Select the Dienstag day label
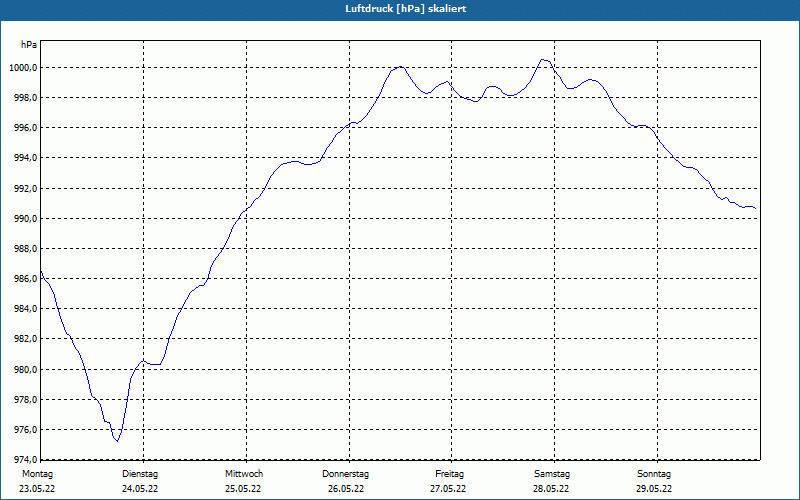800x500 pixels. point(140,474)
